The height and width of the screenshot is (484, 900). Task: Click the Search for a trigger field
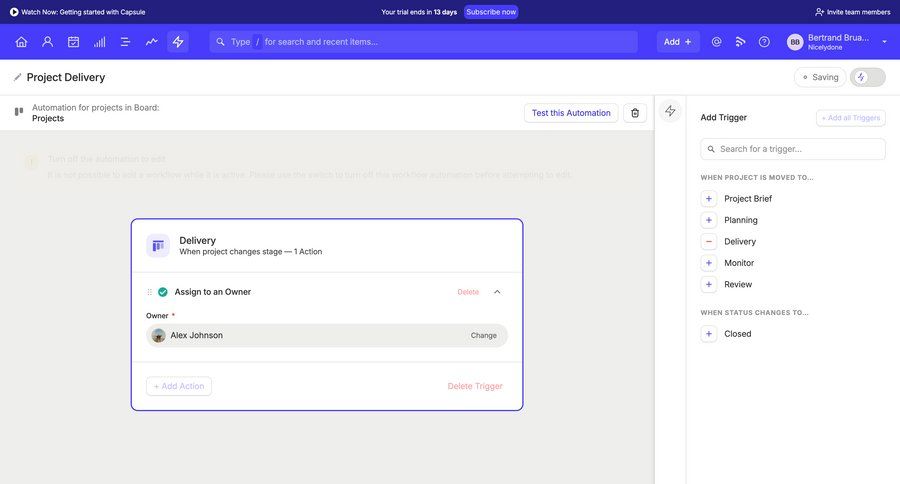click(793, 149)
